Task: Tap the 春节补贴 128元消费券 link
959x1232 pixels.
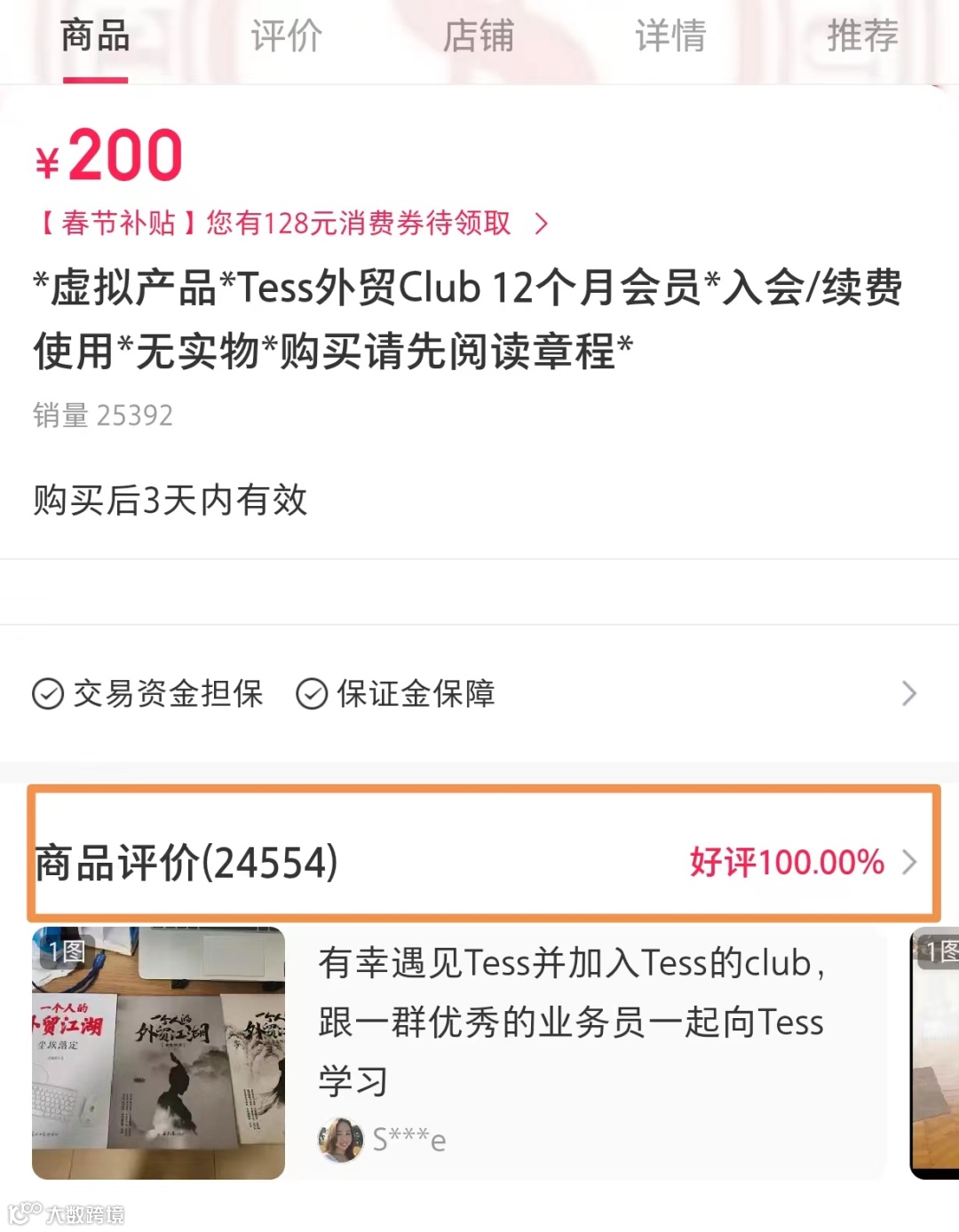Action: (273, 223)
